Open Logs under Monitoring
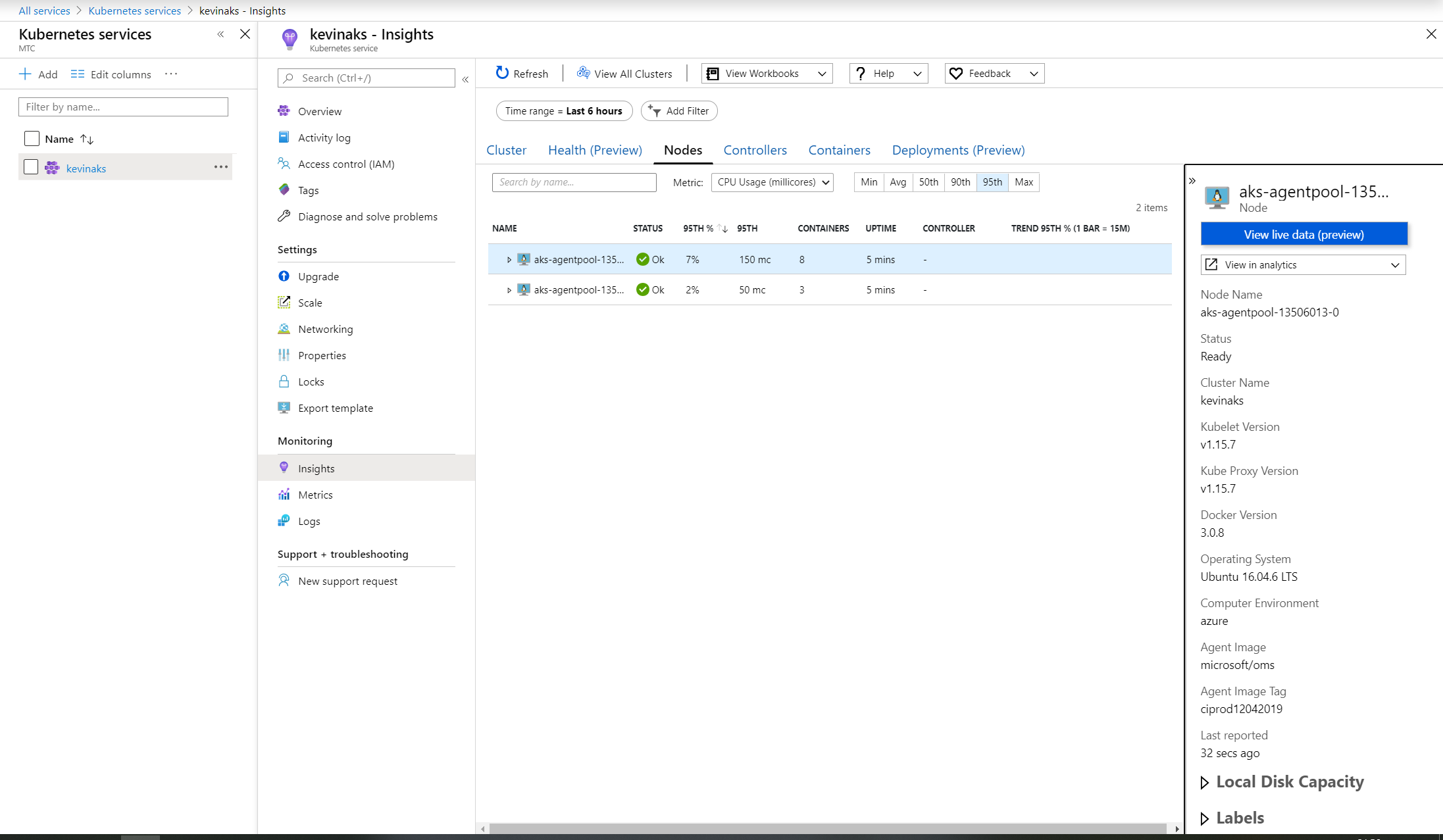 tap(309, 521)
